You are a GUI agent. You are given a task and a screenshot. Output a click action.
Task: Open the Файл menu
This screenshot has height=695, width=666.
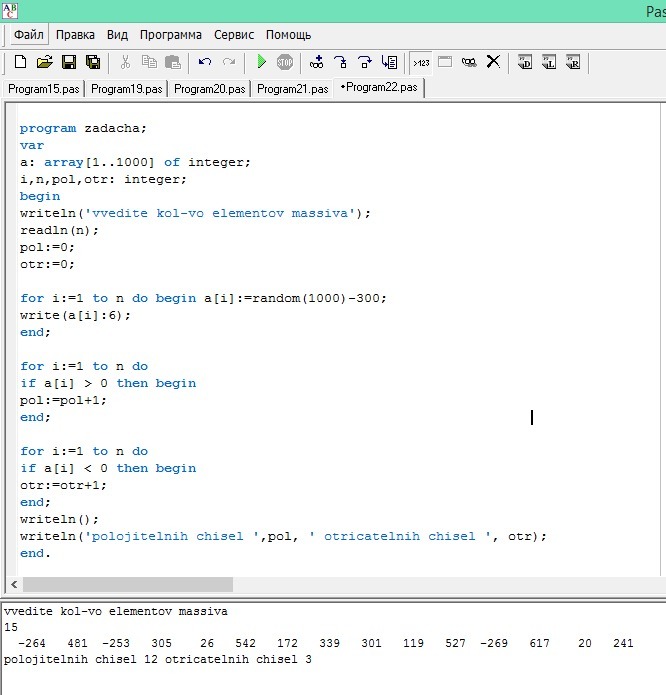[29, 34]
